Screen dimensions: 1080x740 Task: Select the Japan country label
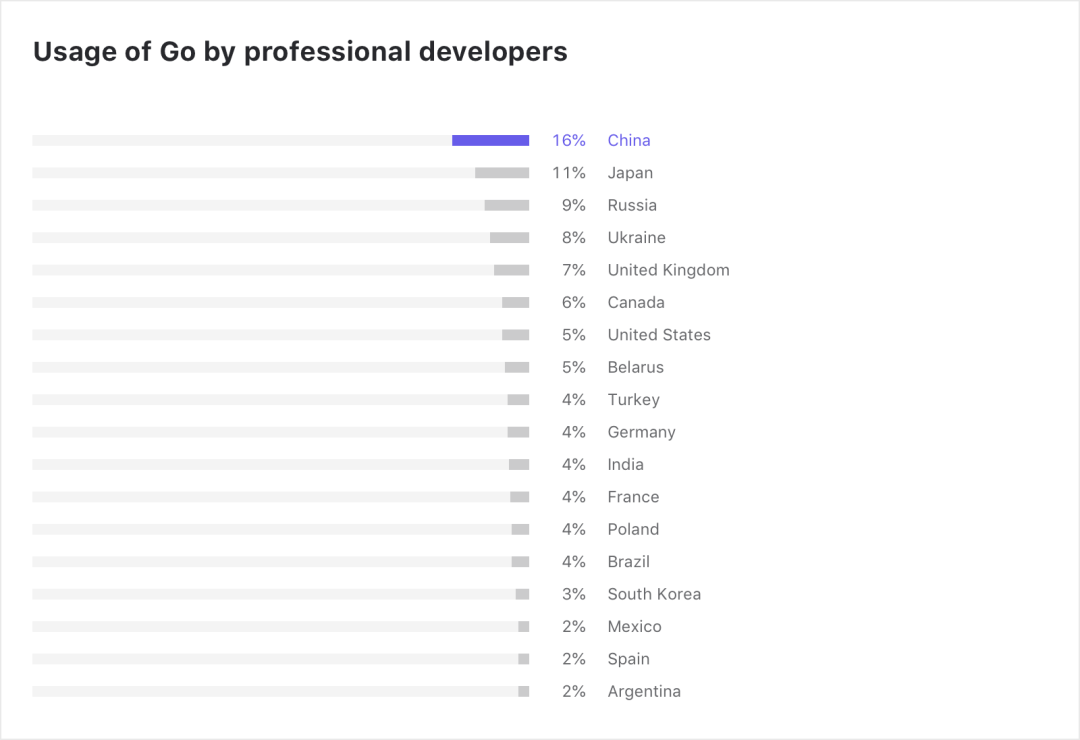pos(630,173)
